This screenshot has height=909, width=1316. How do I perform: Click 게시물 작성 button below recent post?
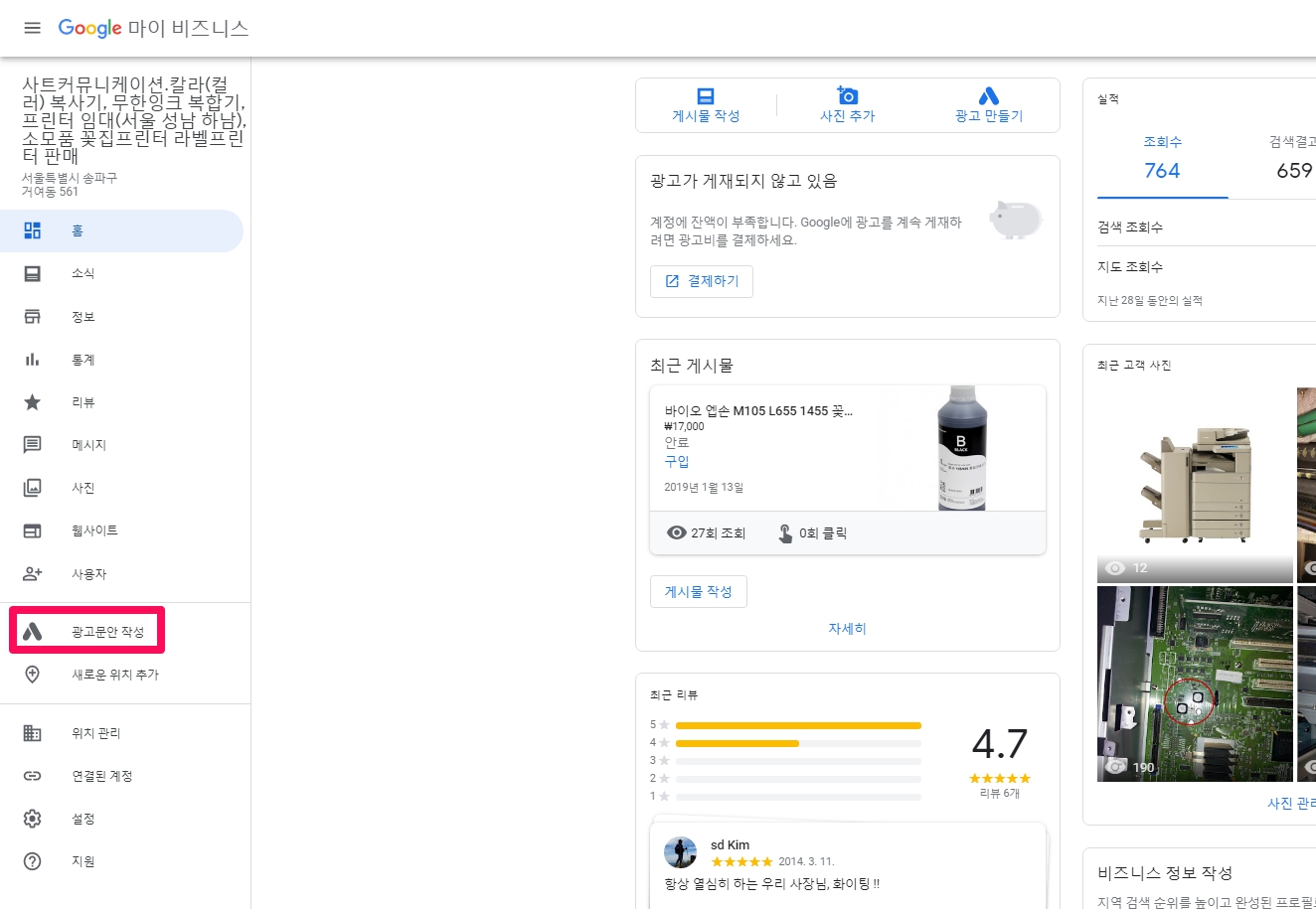(x=698, y=592)
